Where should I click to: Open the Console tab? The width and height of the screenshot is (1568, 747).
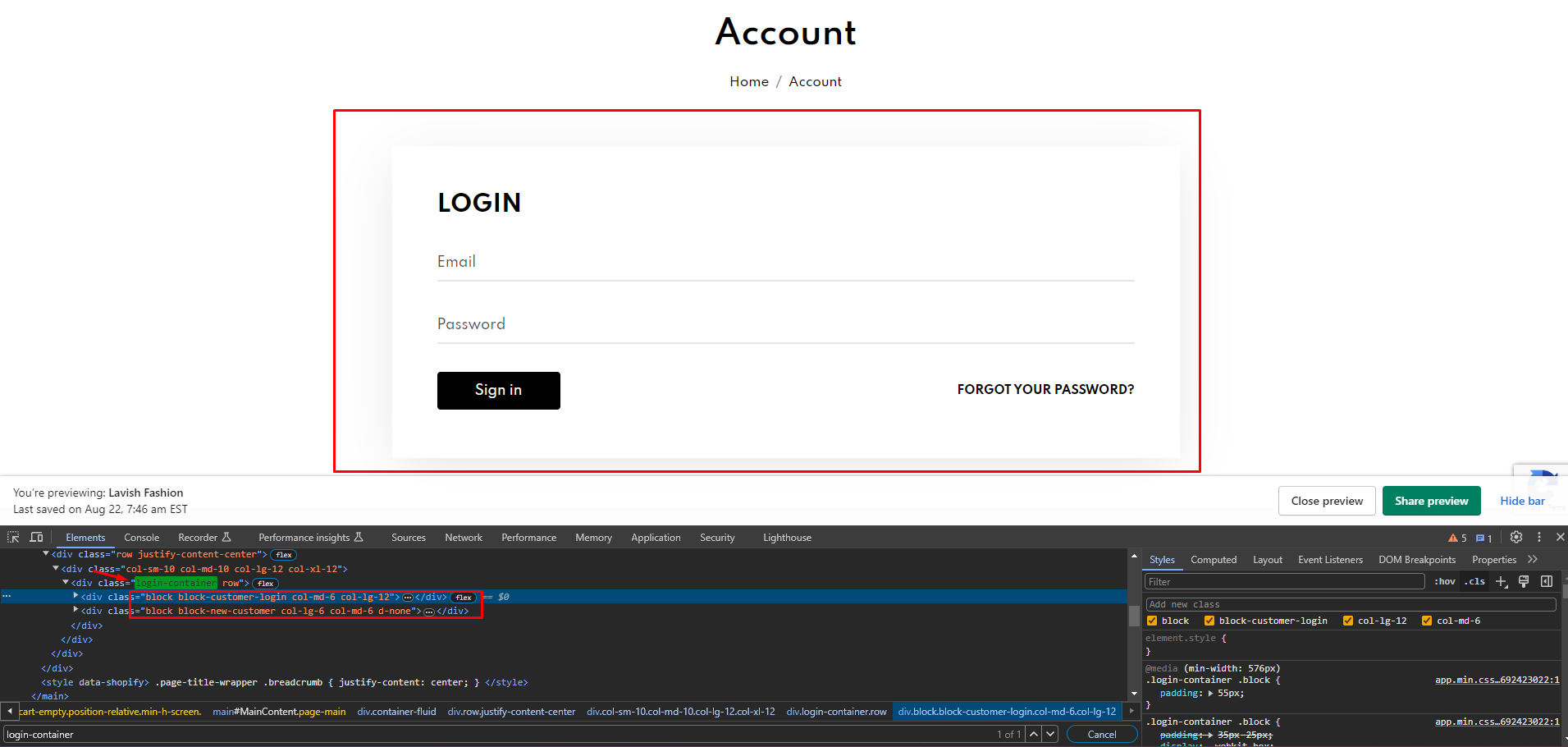coord(141,538)
